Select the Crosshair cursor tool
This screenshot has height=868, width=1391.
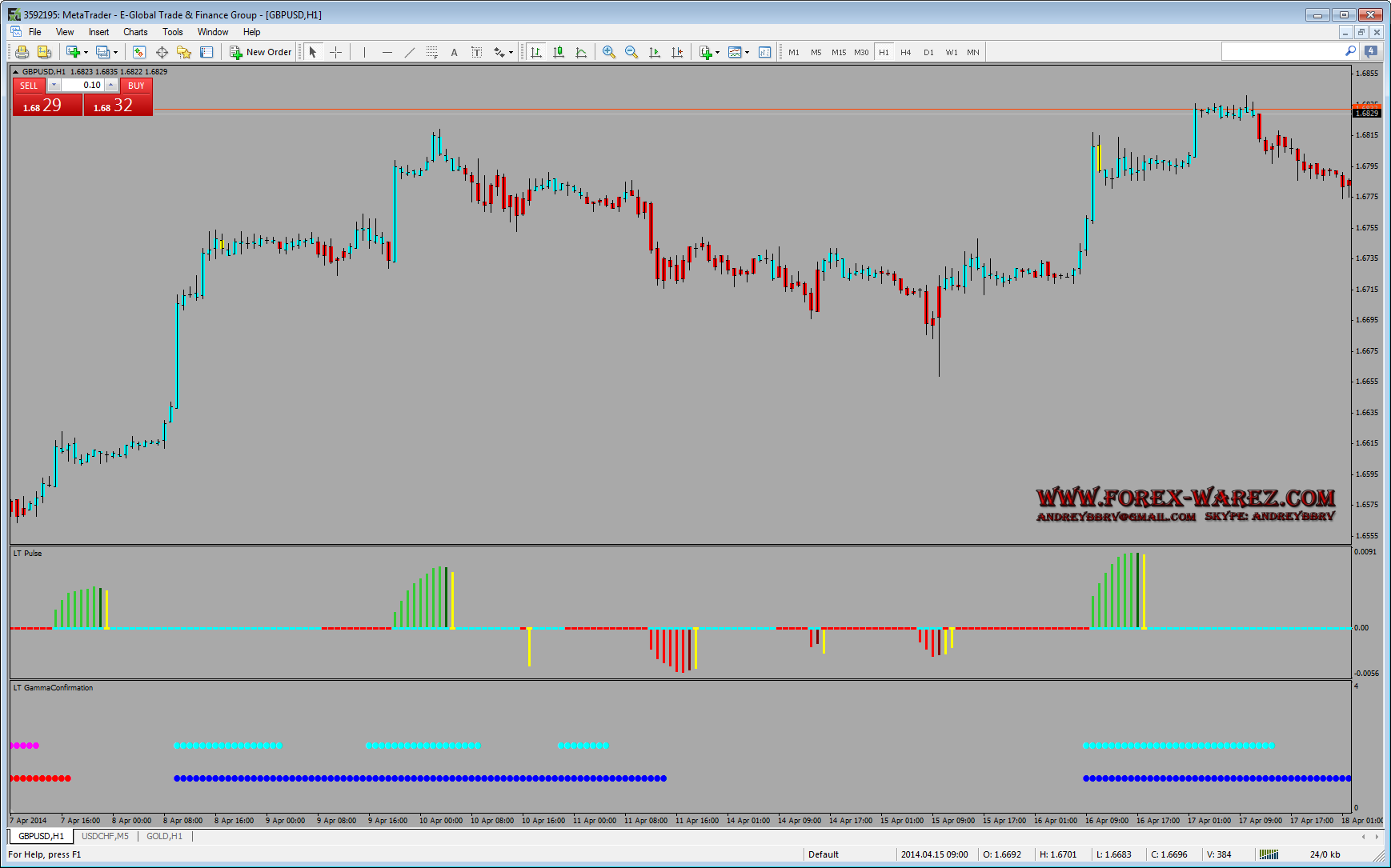(336, 52)
